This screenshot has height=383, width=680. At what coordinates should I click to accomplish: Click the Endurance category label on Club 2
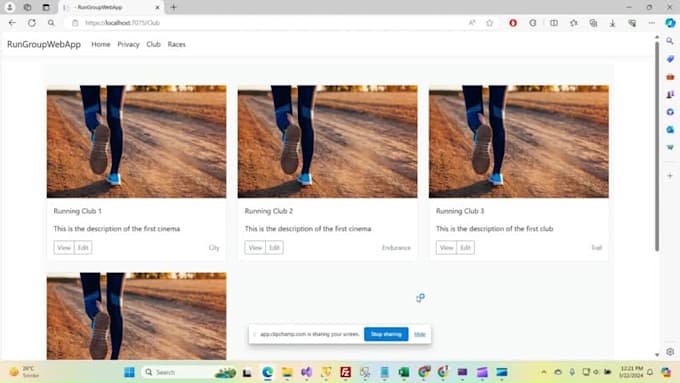[x=396, y=248]
